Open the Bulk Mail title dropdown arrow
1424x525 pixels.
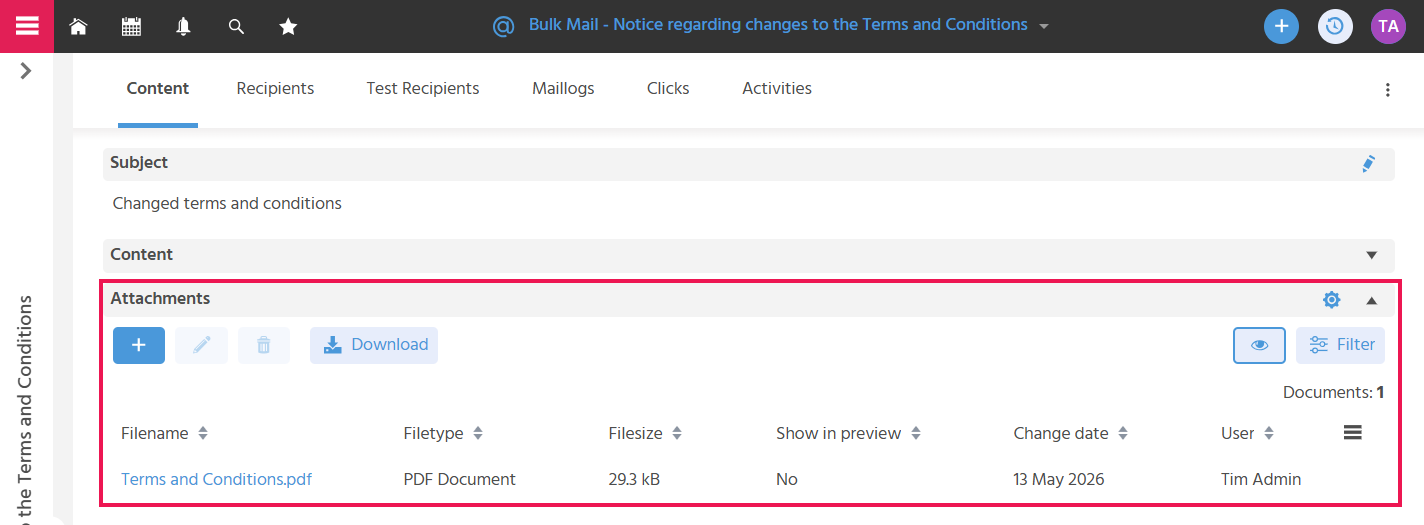1044,26
